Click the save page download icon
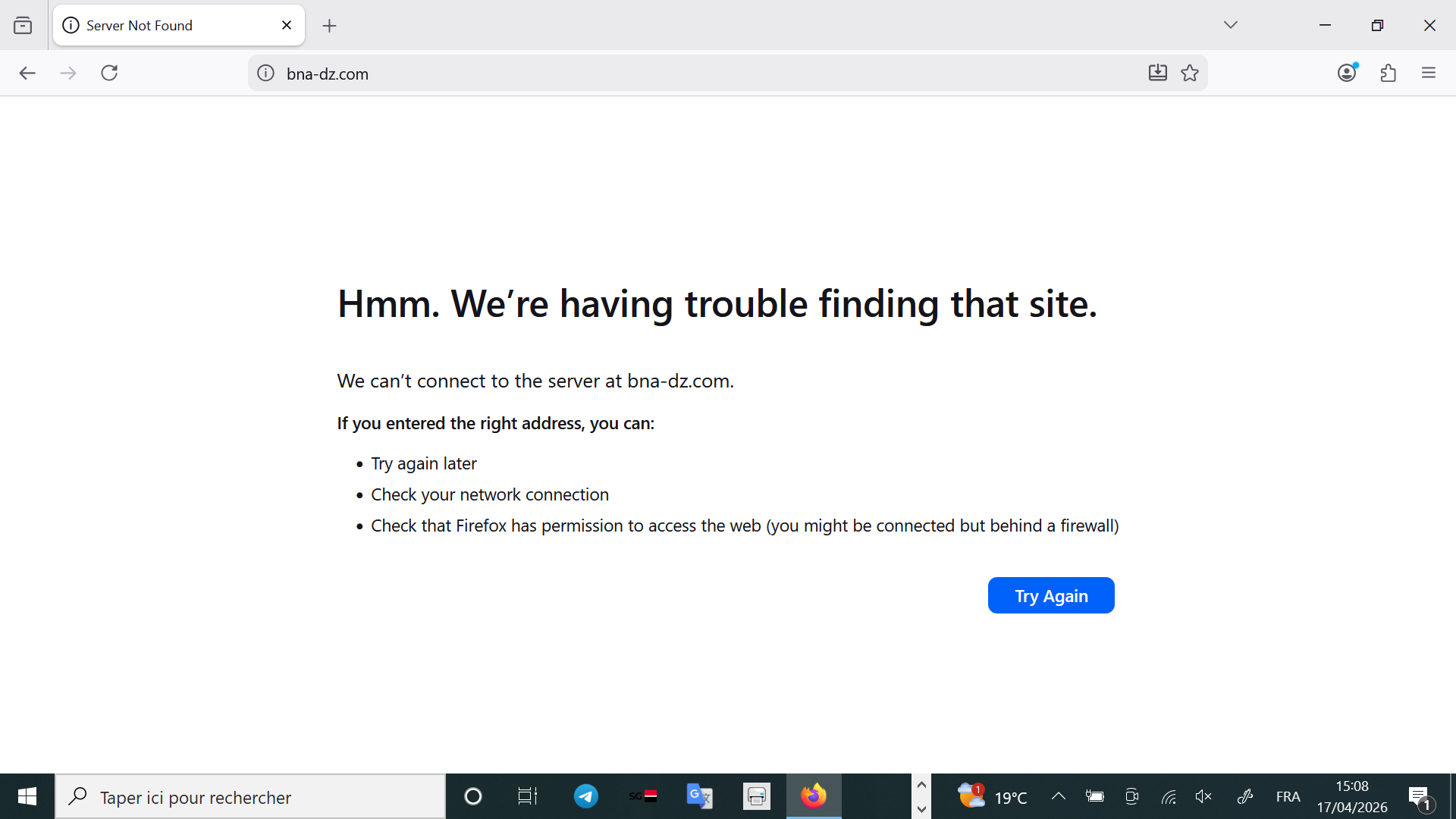Image resolution: width=1456 pixels, height=819 pixels. (1157, 73)
